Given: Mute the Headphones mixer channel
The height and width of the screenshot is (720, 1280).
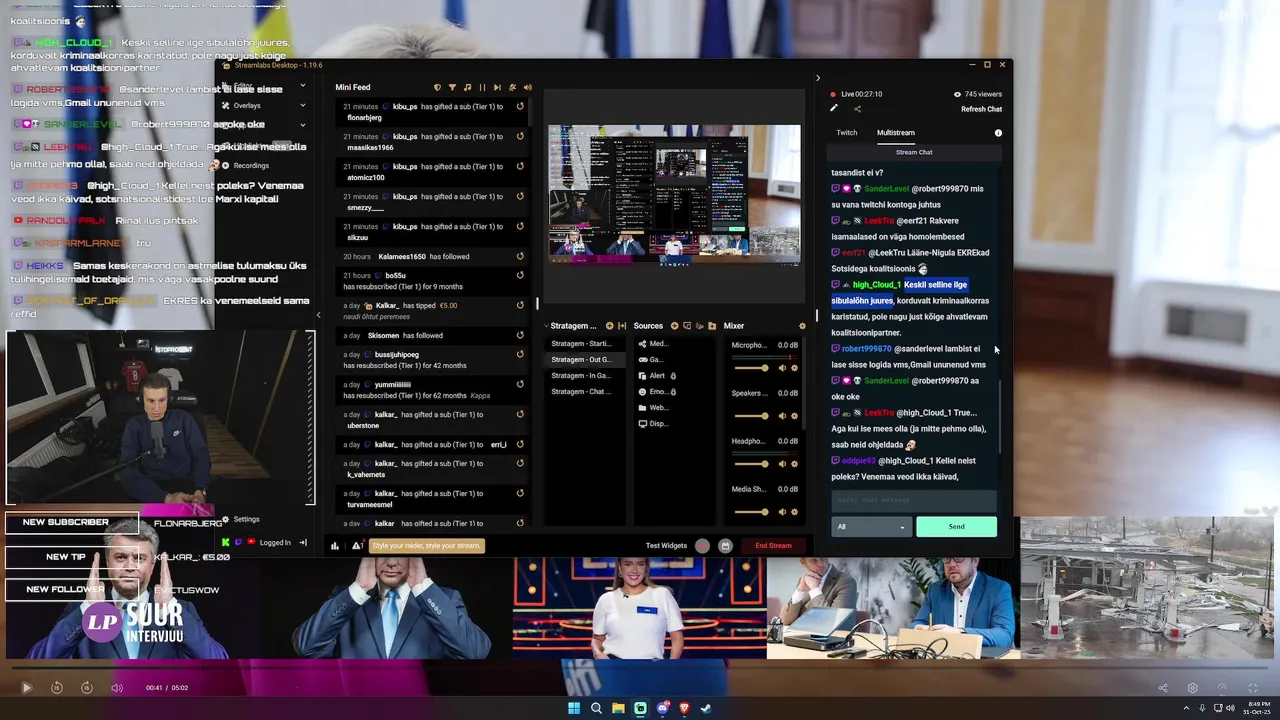Looking at the screenshot, I should (x=782, y=464).
